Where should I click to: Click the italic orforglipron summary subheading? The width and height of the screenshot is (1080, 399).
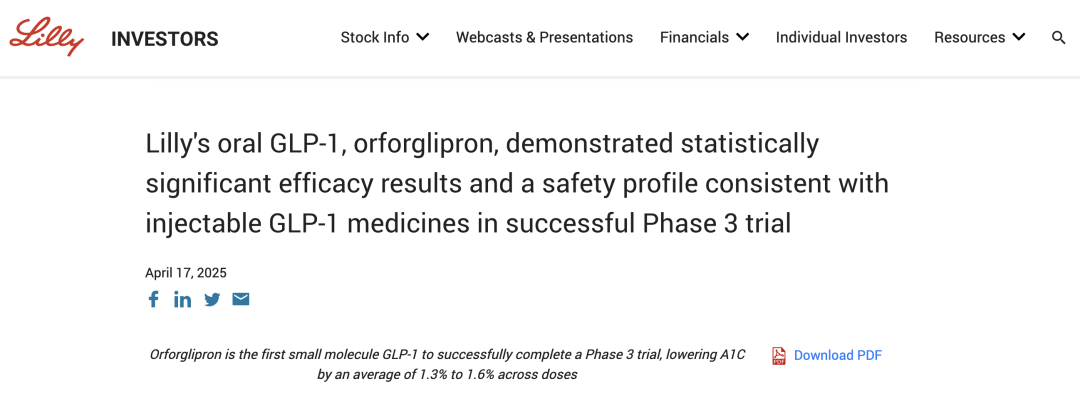tap(447, 365)
